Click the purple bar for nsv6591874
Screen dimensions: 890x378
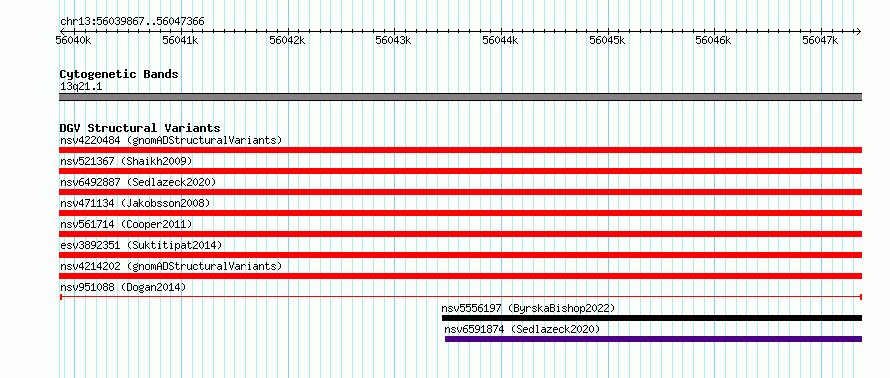[653, 339]
